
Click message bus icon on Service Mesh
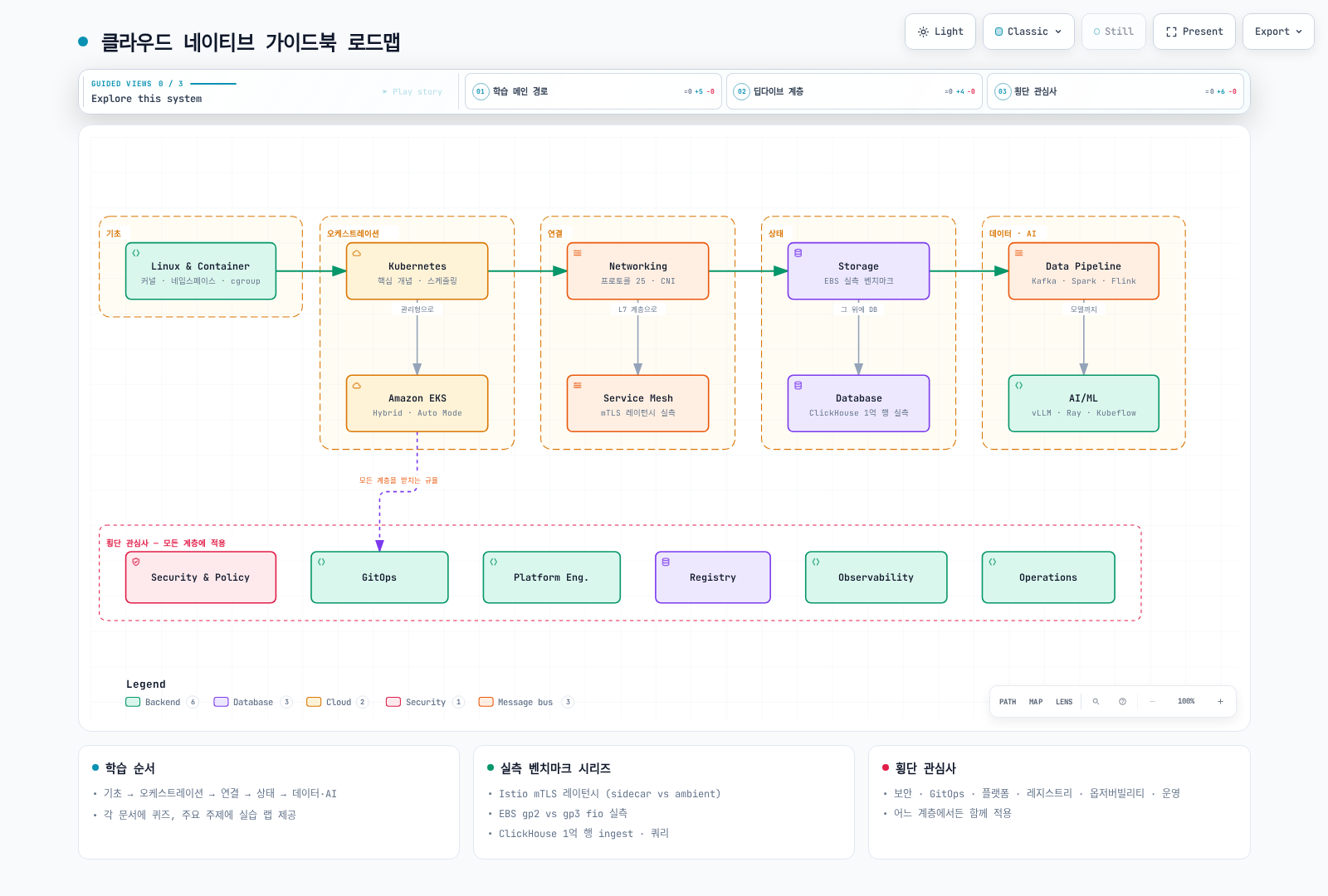(578, 386)
